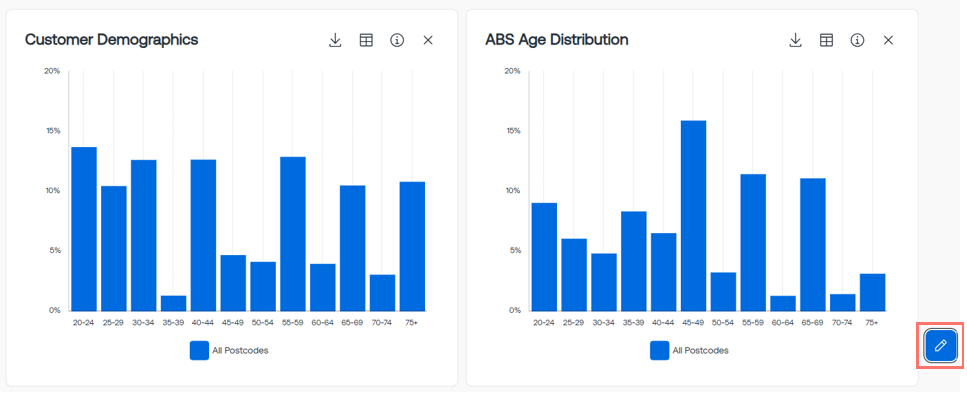Select the 55-59 bar in ABS Age Distribution
This screenshot has height=393, width=967.
(x=753, y=242)
